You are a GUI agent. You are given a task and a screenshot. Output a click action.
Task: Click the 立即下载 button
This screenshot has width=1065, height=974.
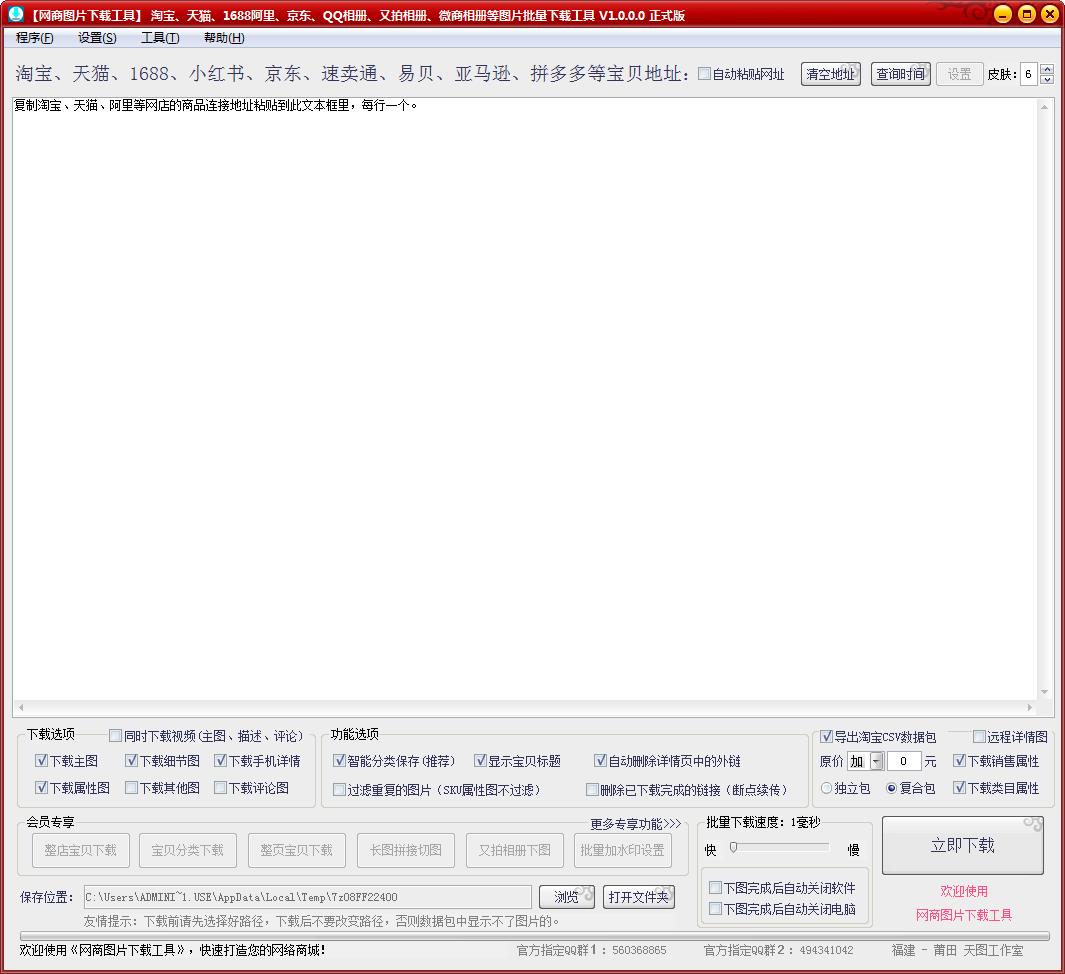coord(962,846)
